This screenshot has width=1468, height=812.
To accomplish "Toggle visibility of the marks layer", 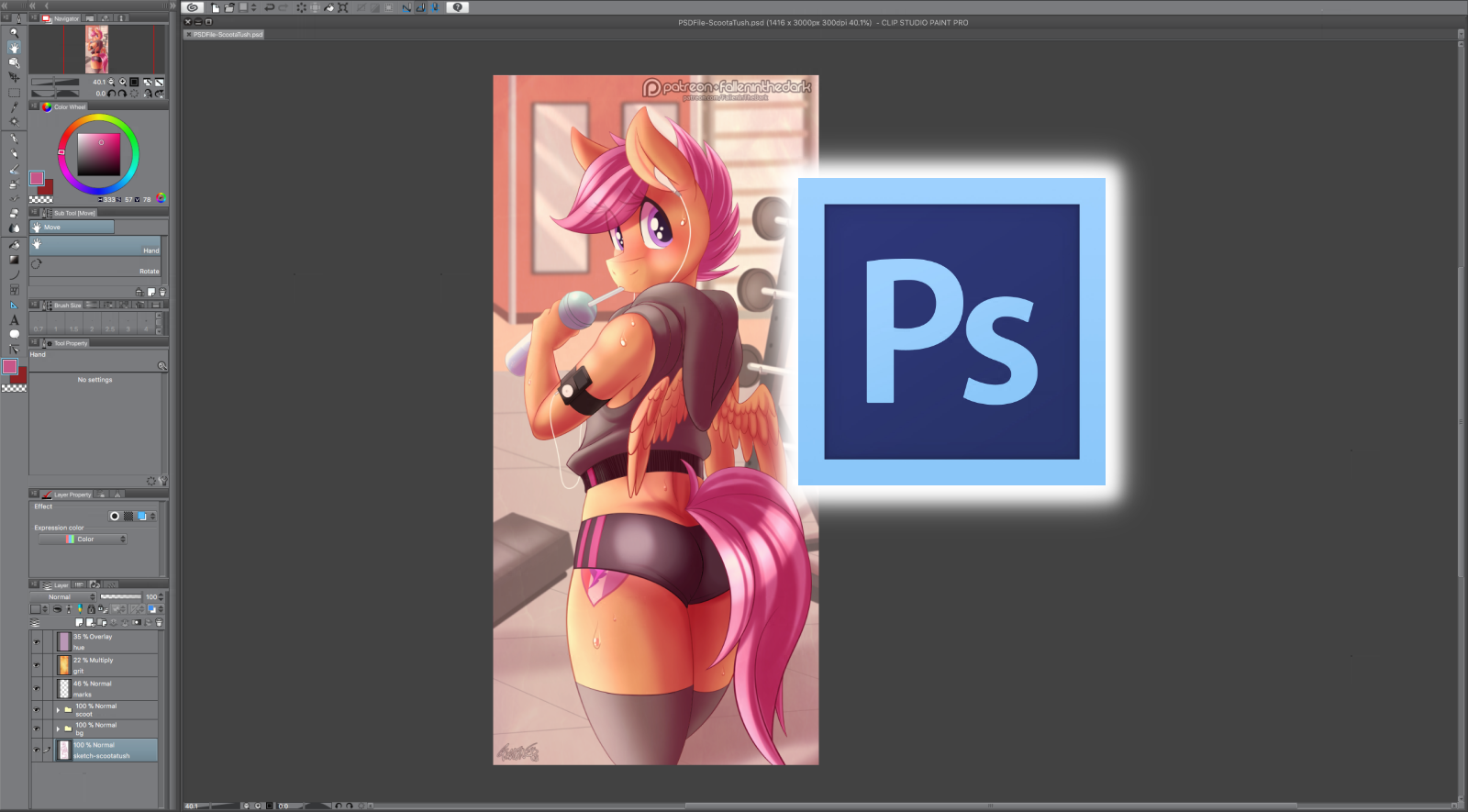I will click(x=37, y=688).
